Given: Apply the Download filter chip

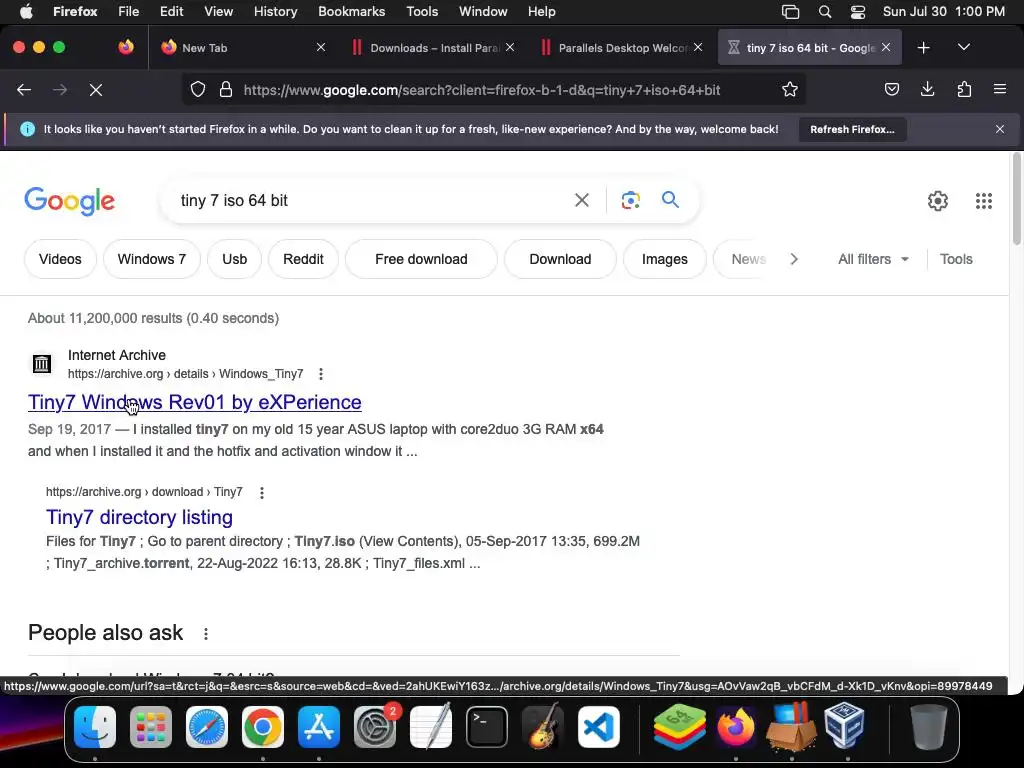Looking at the screenshot, I should [560, 259].
